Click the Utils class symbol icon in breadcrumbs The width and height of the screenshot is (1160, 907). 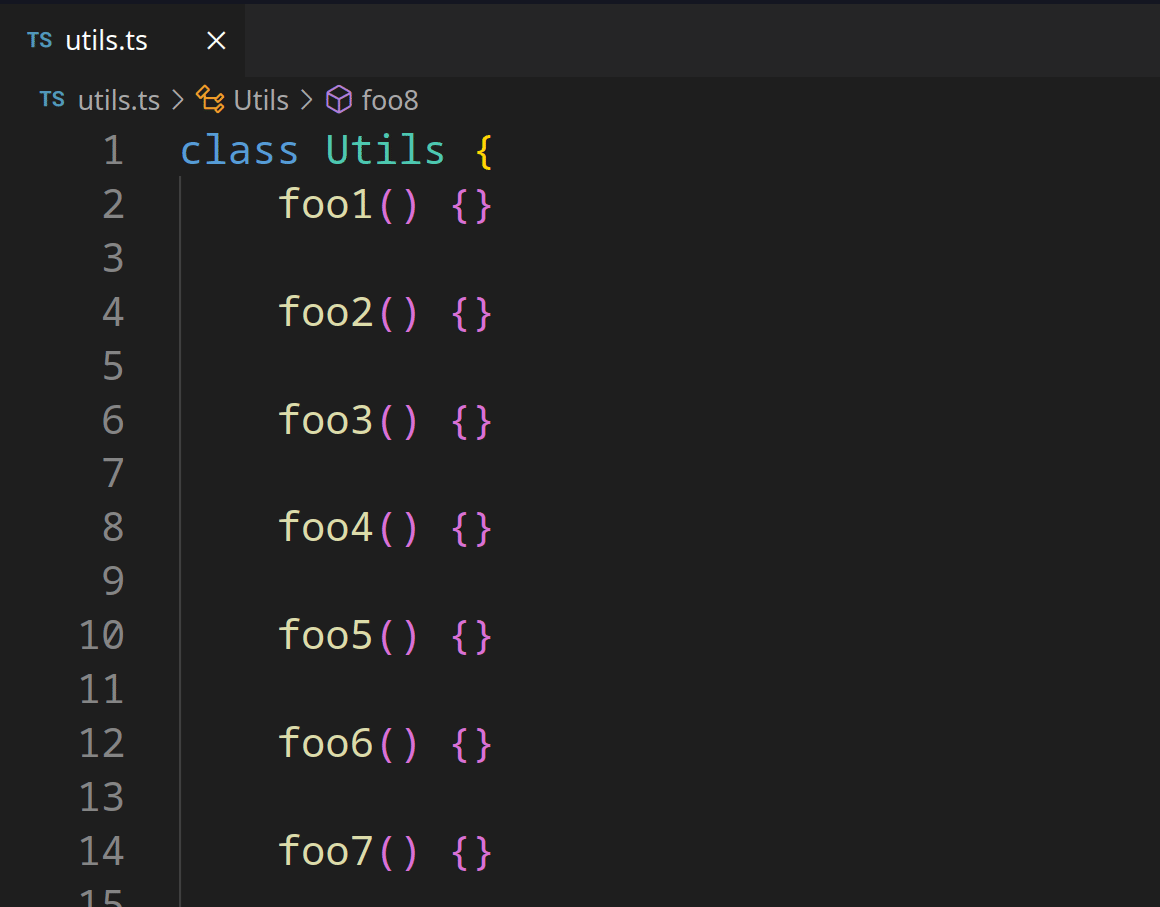210,100
